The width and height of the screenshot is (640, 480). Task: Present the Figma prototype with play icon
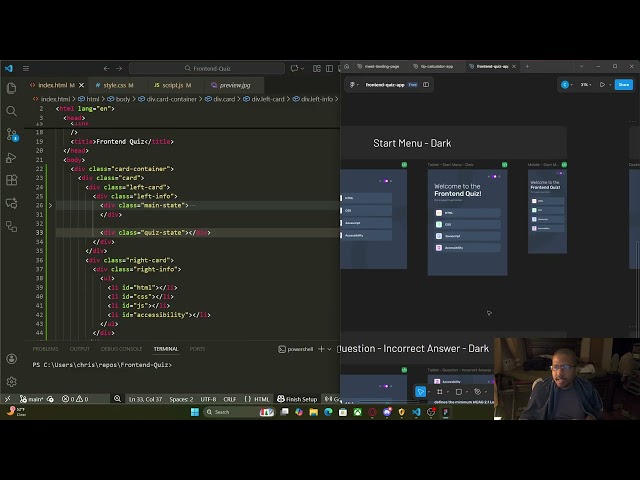pyautogui.click(x=602, y=84)
